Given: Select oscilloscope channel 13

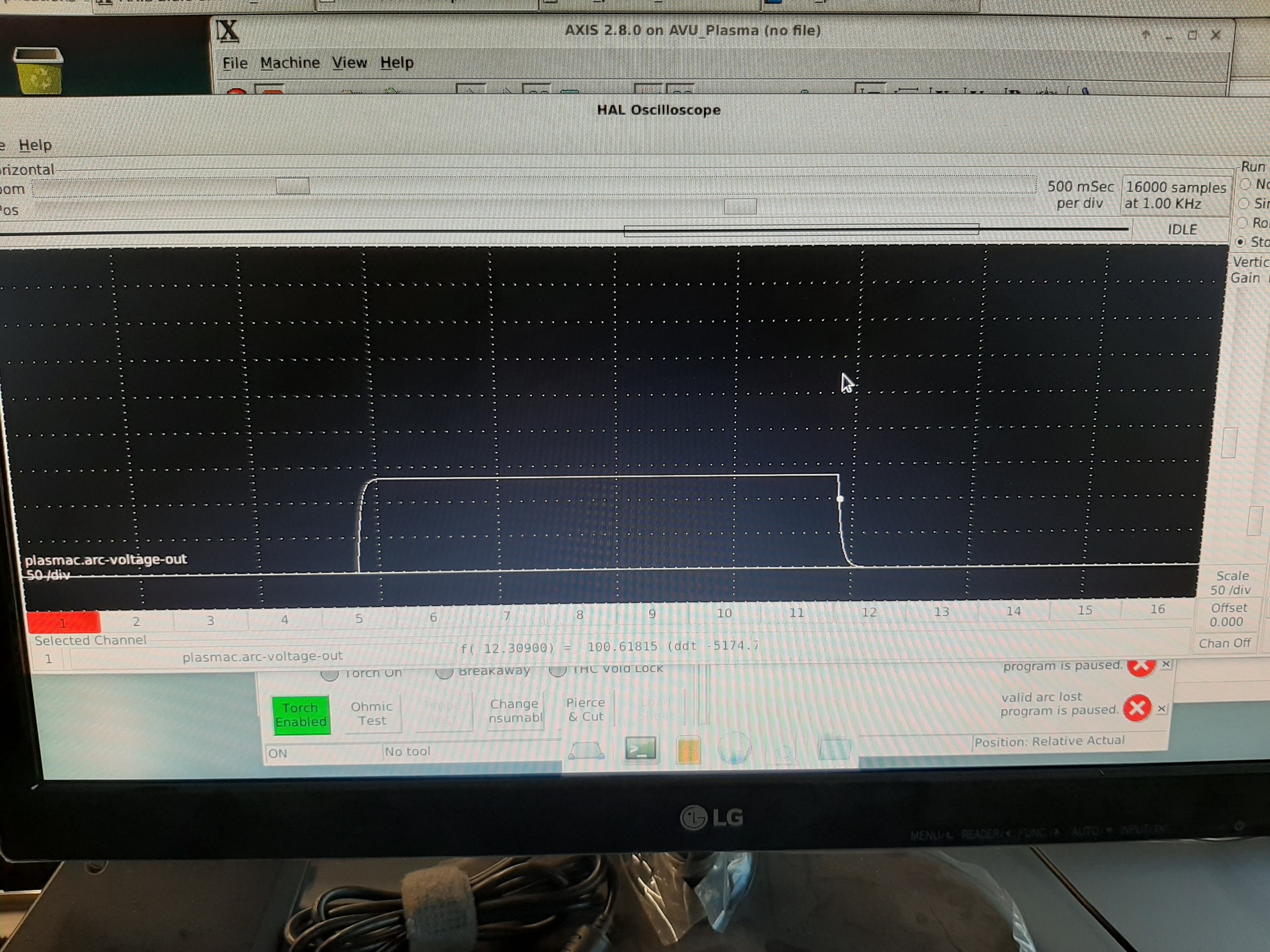Looking at the screenshot, I should tap(941, 612).
